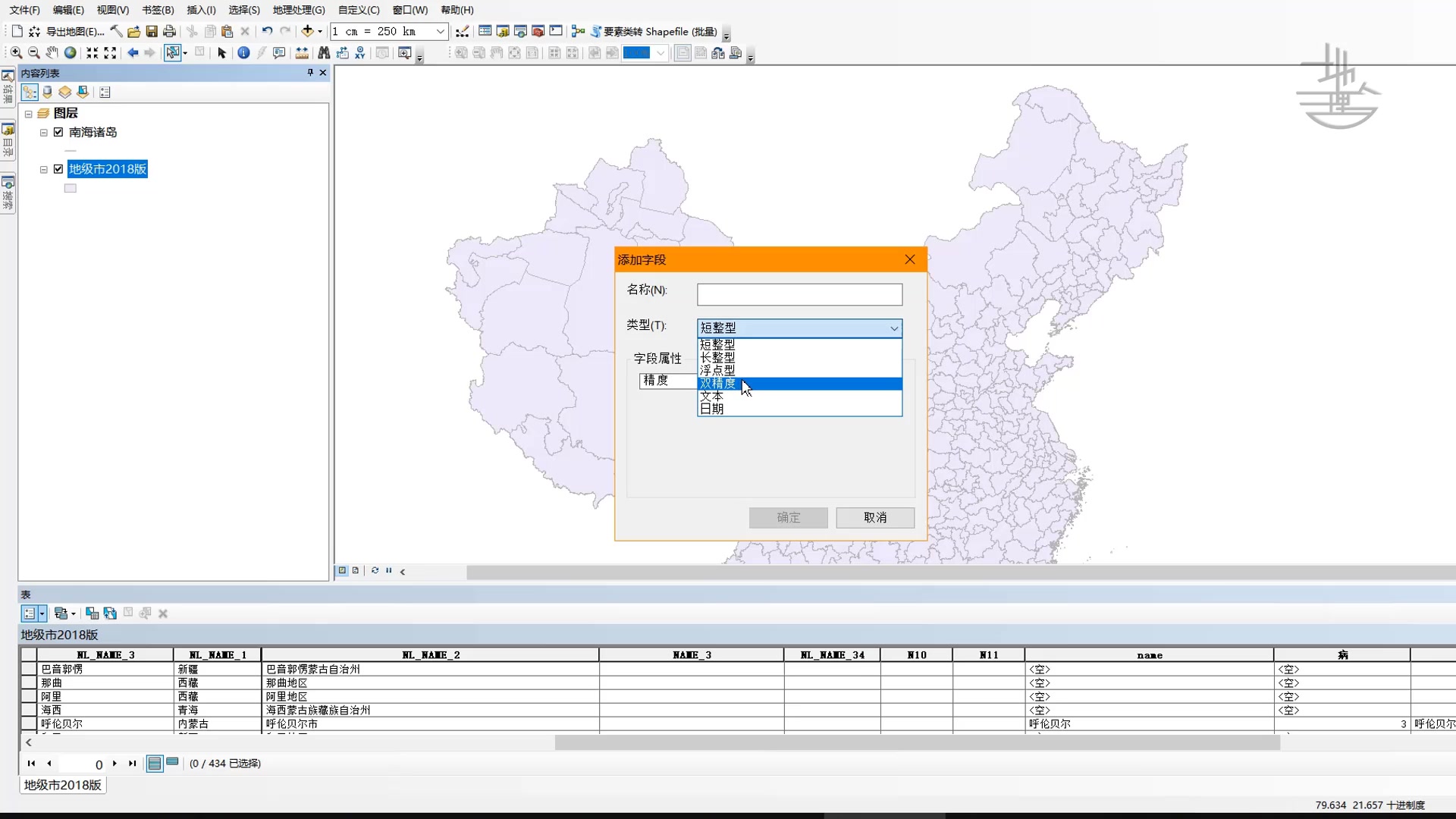Open the 书签(B) menu
The width and height of the screenshot is (1456, 819).
coord(158,10)
